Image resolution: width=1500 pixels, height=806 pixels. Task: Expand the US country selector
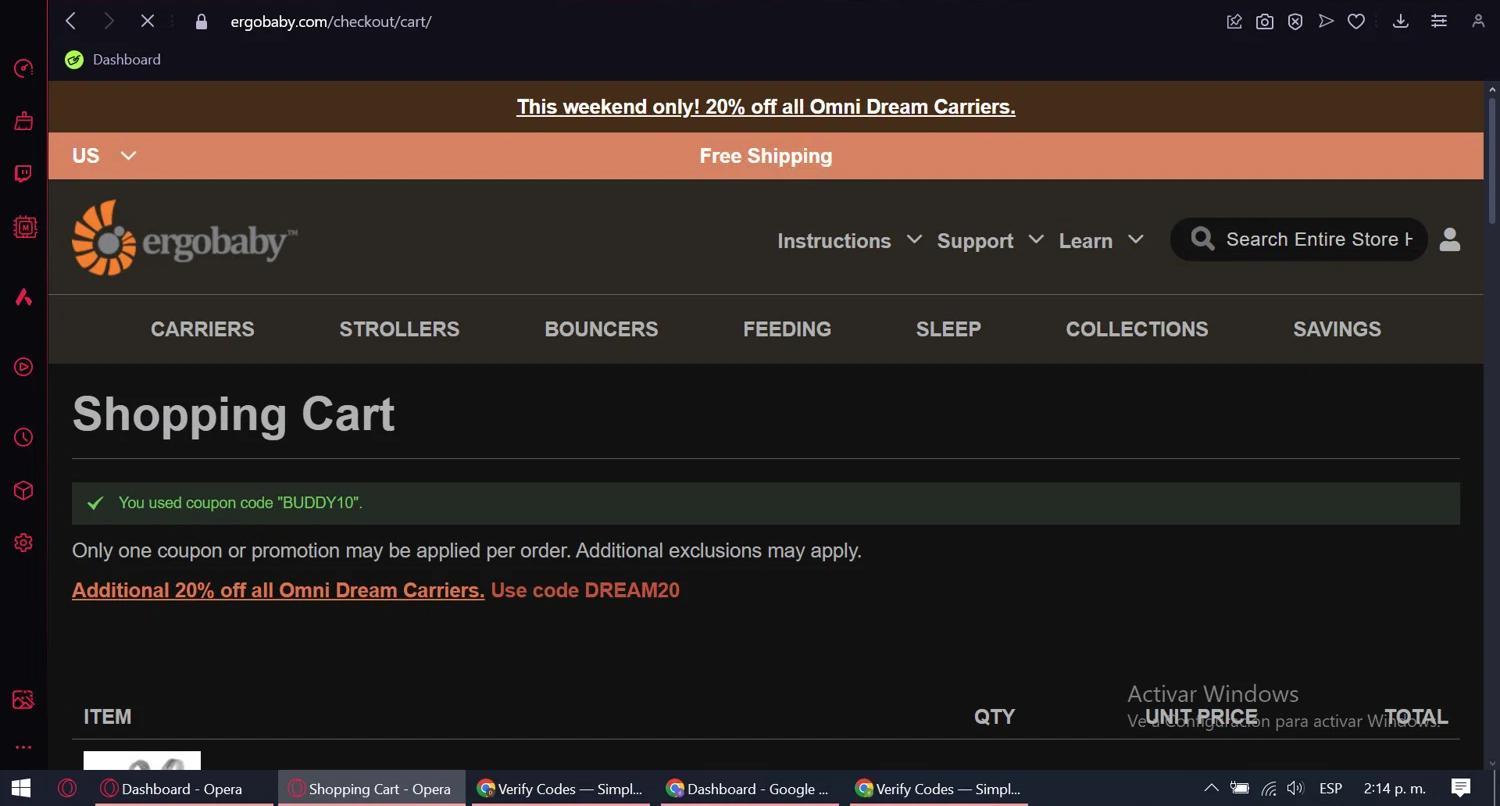point(104,156)
